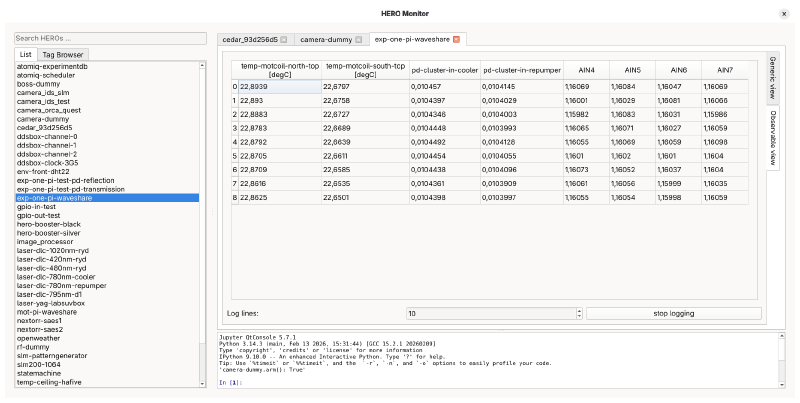
Task: Select camera-dummy in the HERO list
Action: pyautogui.click(x=107, y=119)
